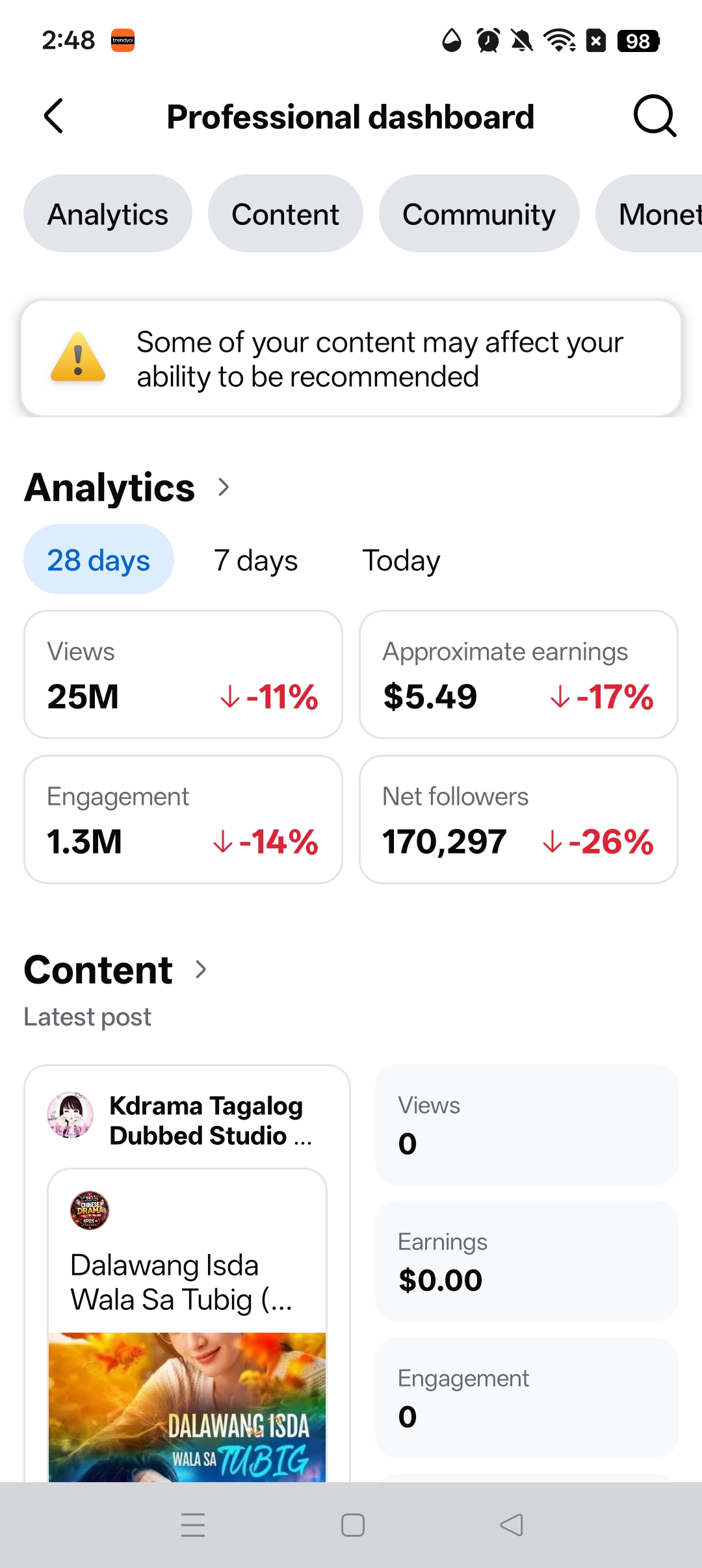Switch analytics range to Today
The width and height of the screenshot is (702, 1568).
(401, 560)
